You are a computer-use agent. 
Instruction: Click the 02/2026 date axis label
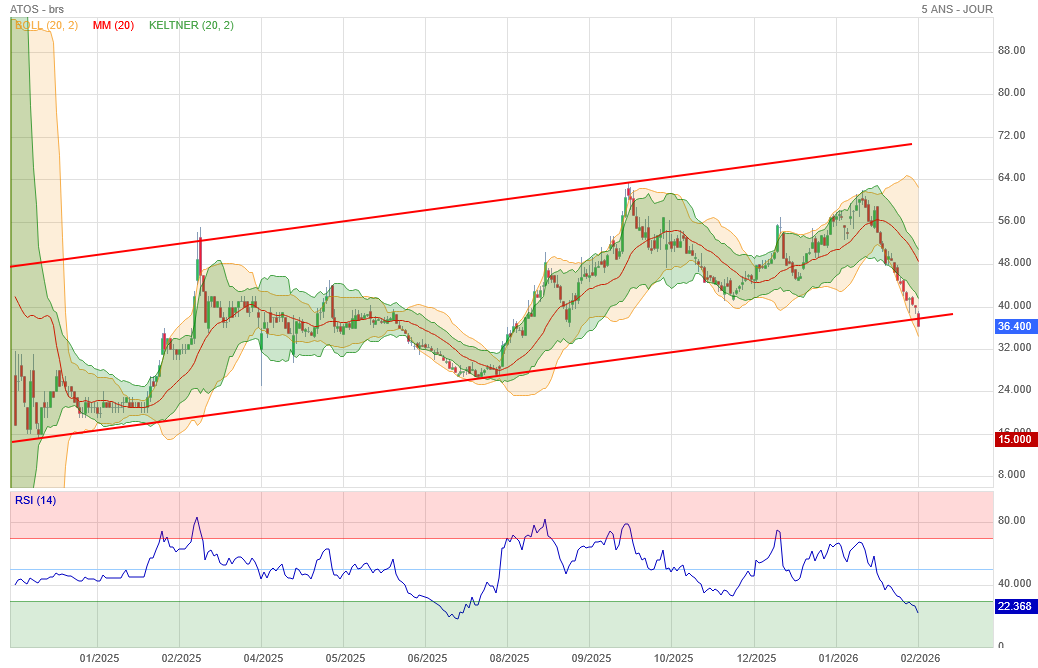(x=921, y=659)
